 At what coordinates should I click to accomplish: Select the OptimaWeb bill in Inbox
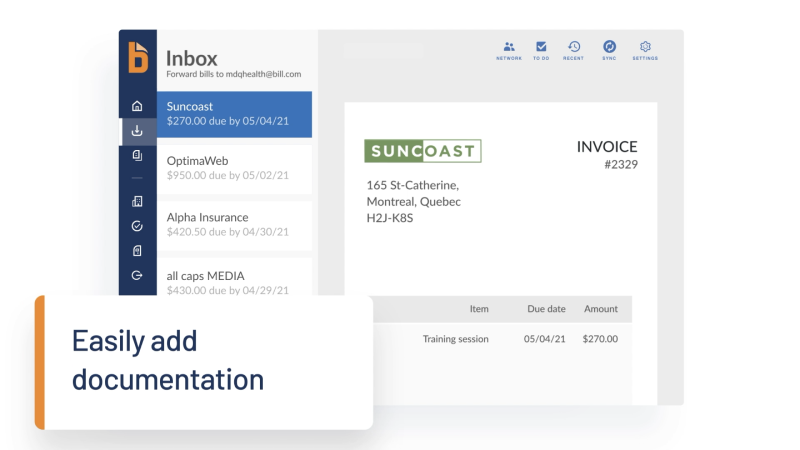[x=234, y=169]
